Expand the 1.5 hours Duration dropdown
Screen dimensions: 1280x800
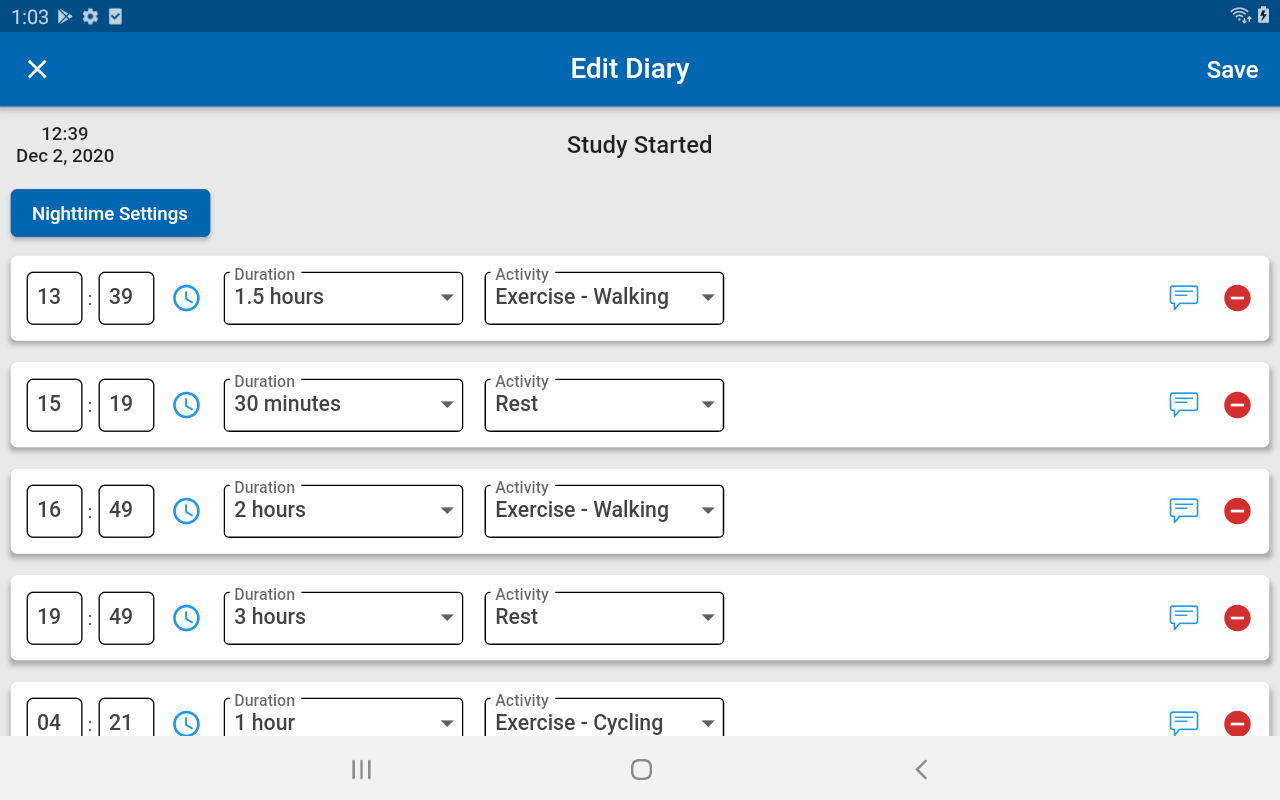(x=343, y=298)
